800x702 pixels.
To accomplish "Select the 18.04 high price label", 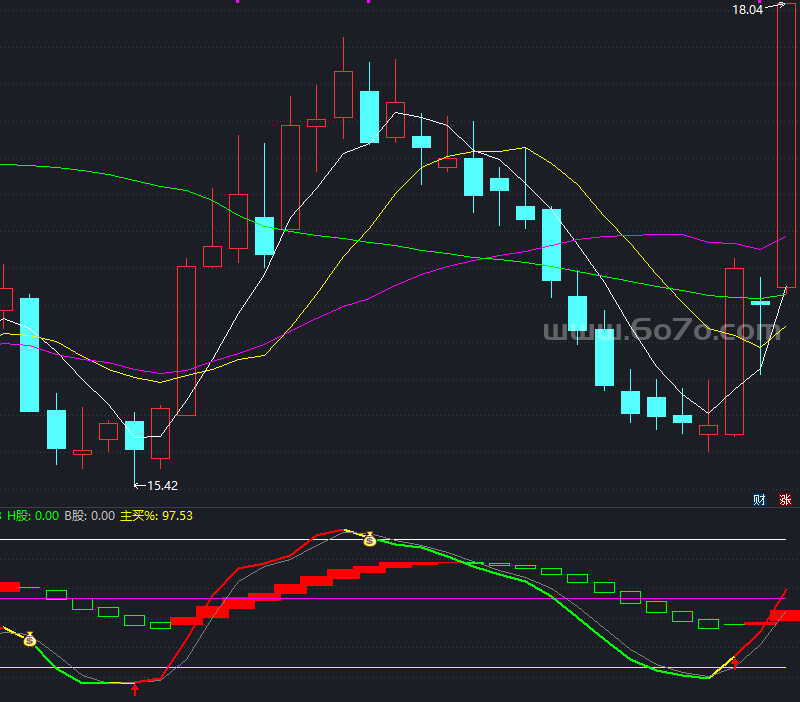I will click(x=747, y=10).
